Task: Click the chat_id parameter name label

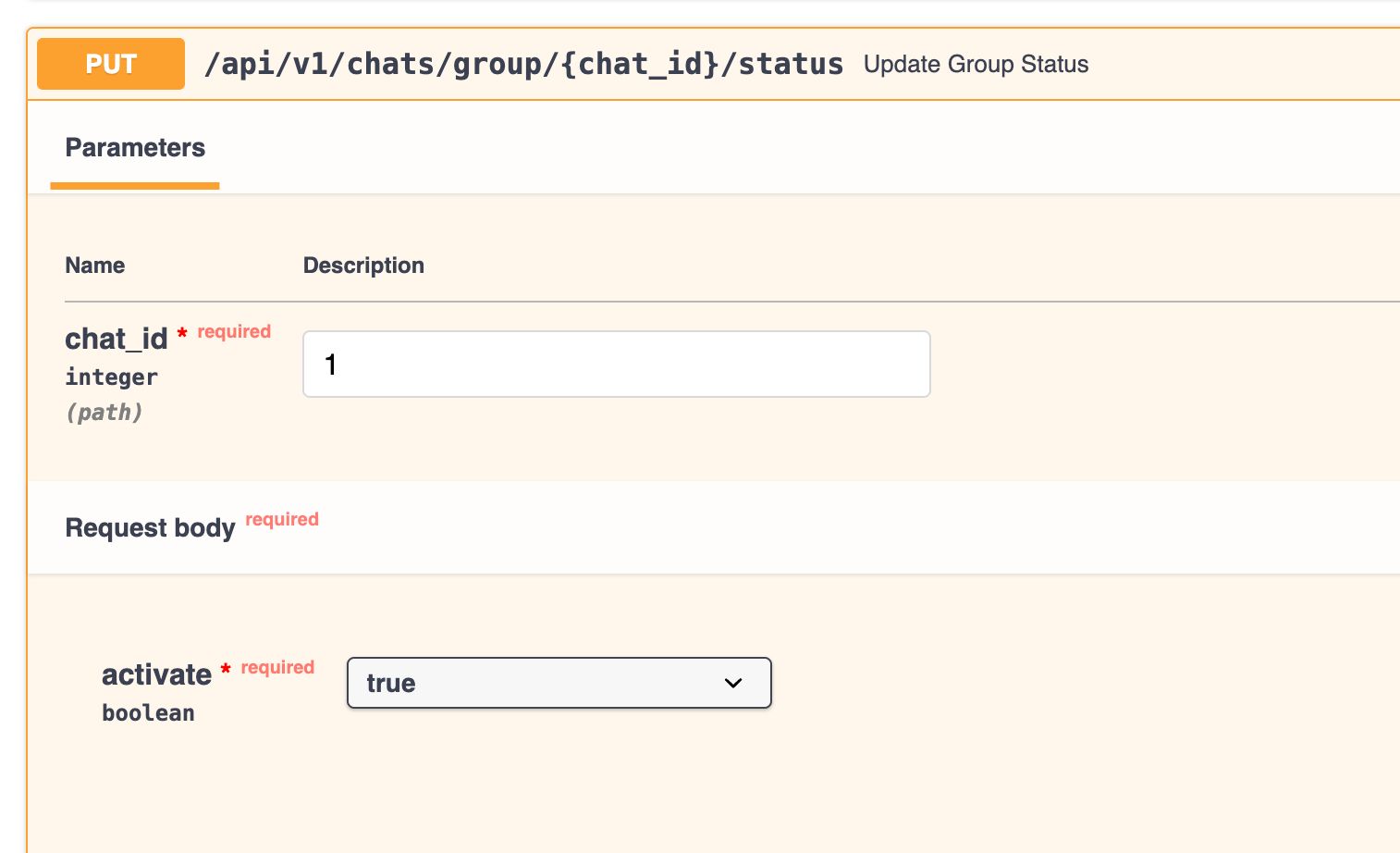Action: click(116, 340)
